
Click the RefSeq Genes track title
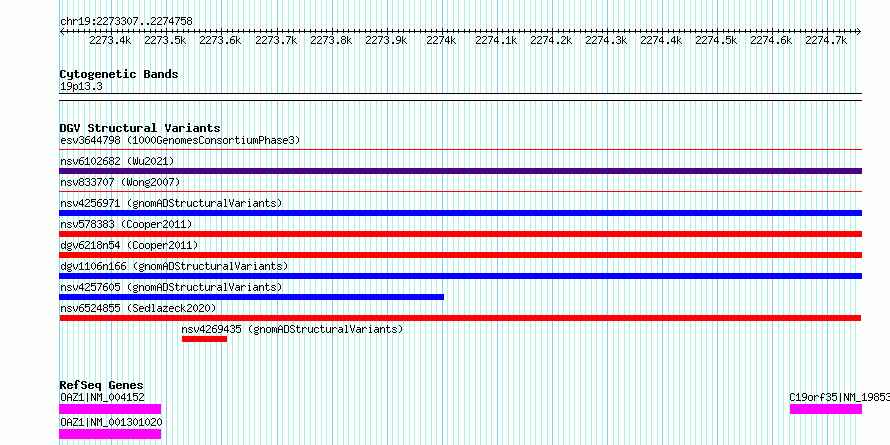(x=101, y=385)
